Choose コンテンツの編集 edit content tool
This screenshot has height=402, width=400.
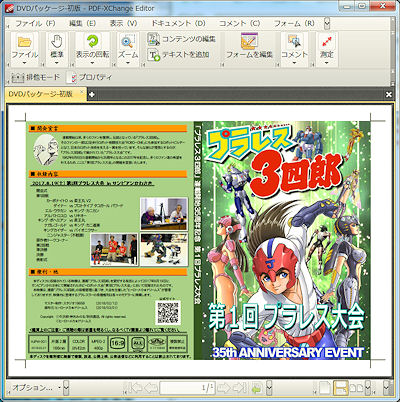coord(182,39)
